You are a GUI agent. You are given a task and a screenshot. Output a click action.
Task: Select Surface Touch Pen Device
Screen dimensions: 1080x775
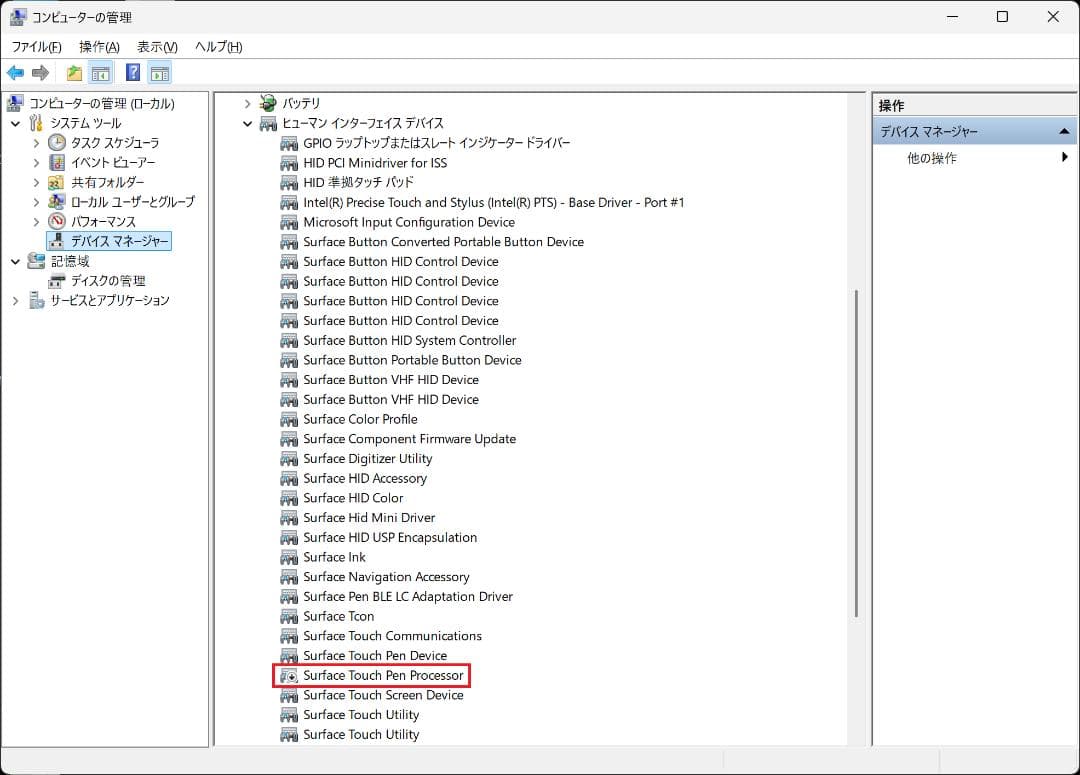(375, 656)
